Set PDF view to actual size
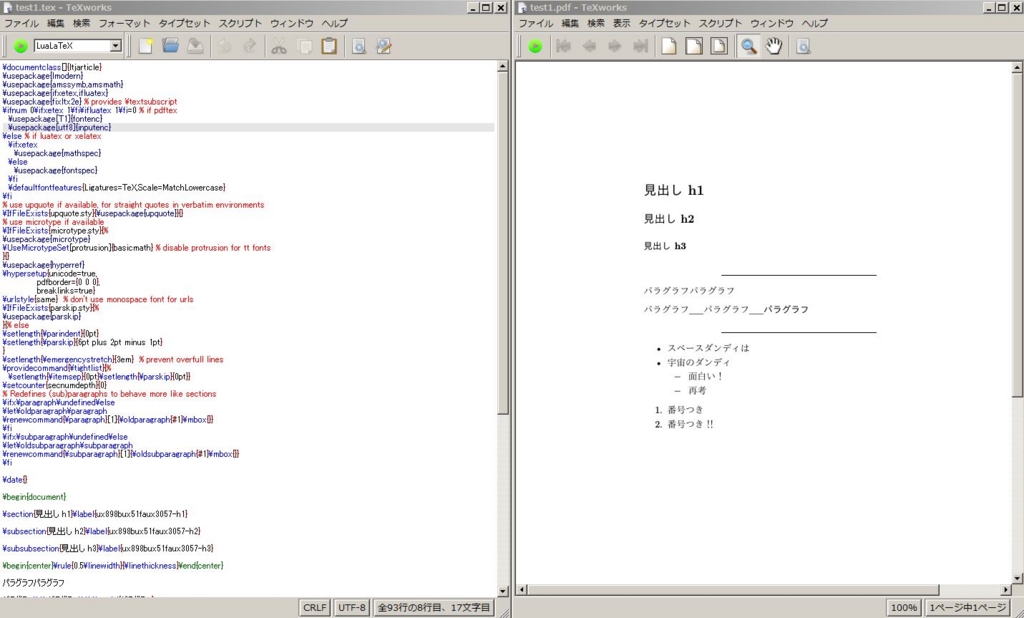The width and height of the screenshot is (1024, 618). [668, 46]
